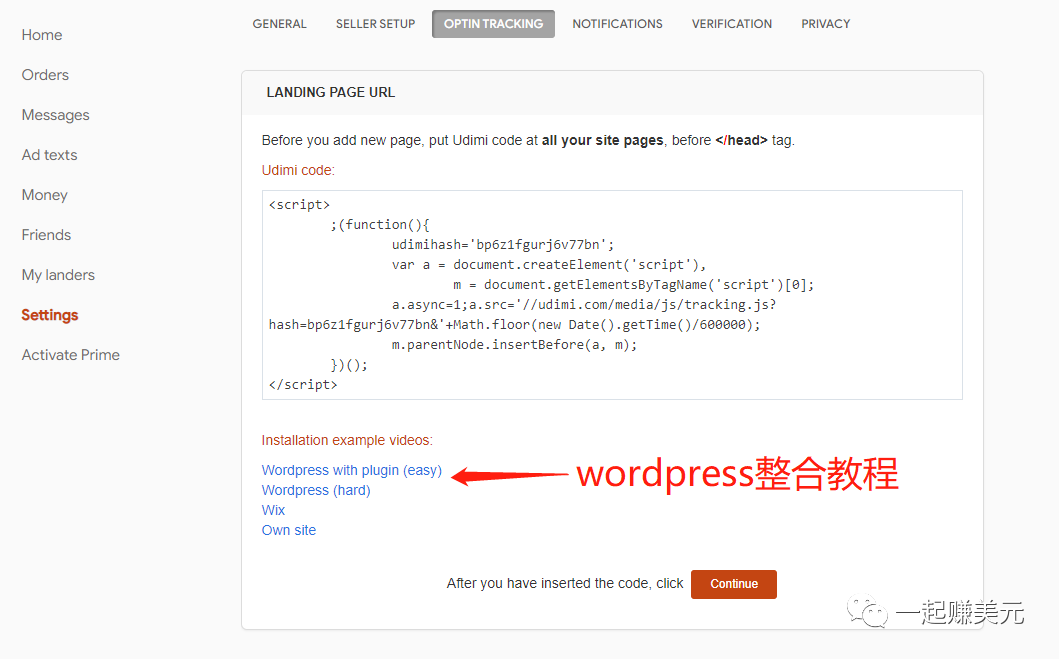Viewport: 1059px width, 659px height.
Task: Open the Notifications tab
Action: click(617, 24)
